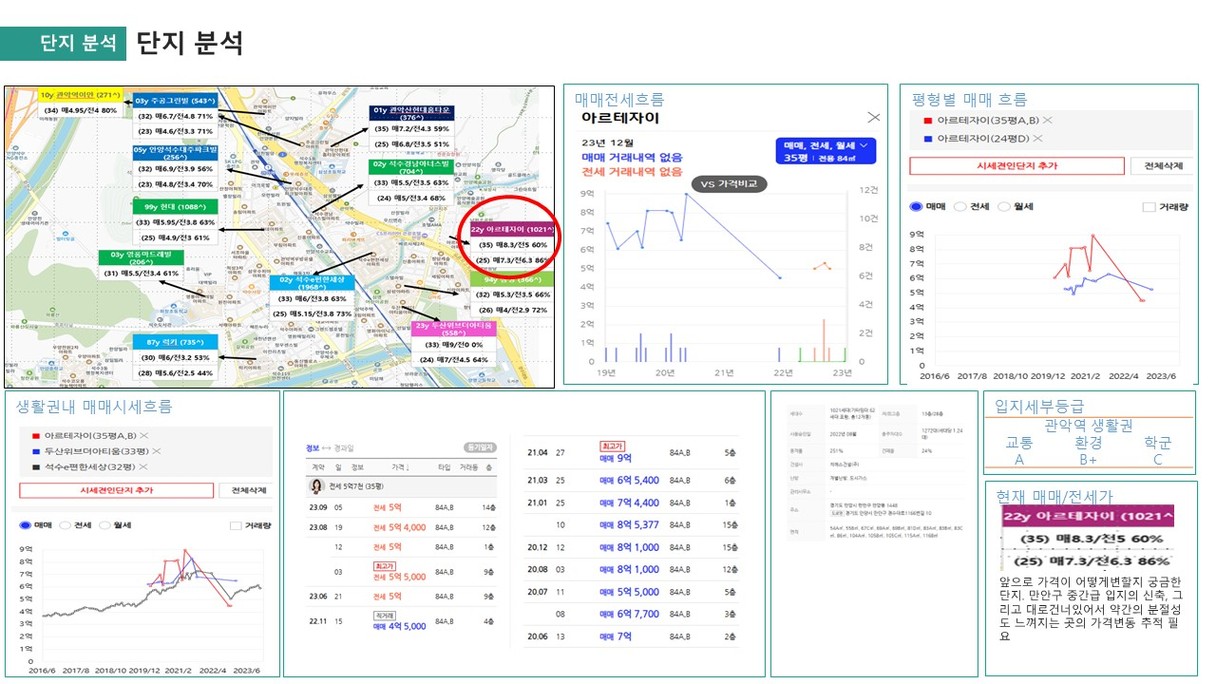Switch to 정보 view in transaction list
The width and height of the screenshot is (1216, 684).
pos(312,447)
